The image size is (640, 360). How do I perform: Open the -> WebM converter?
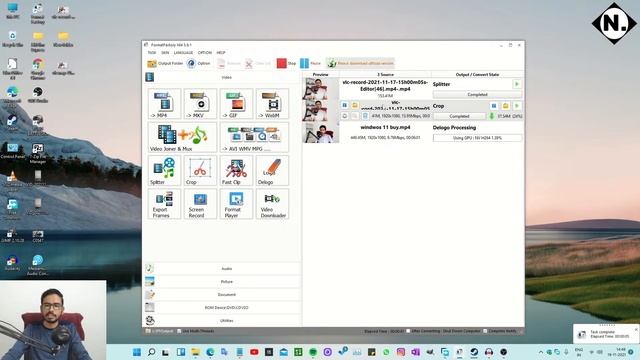pos(272,104)
